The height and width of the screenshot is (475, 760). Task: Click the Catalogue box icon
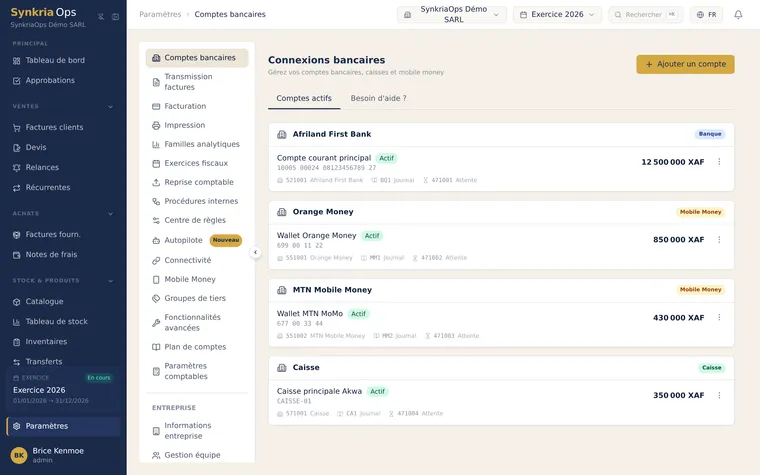[16, 301]
